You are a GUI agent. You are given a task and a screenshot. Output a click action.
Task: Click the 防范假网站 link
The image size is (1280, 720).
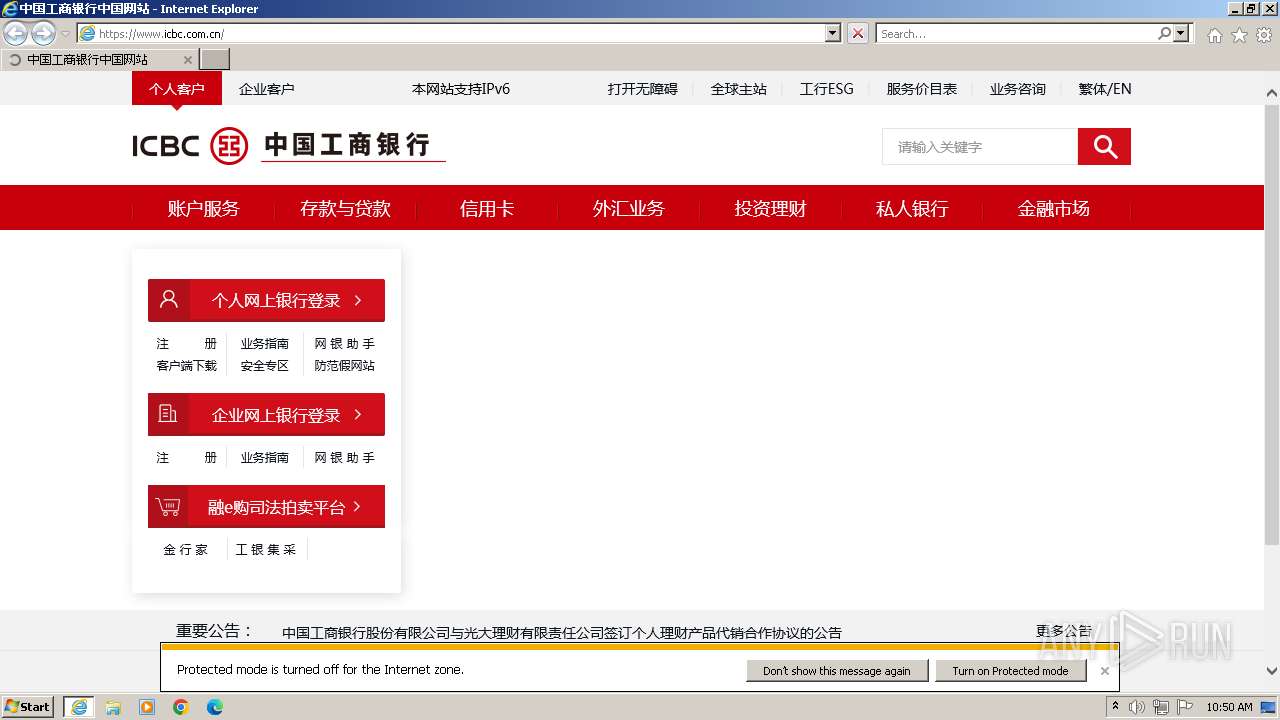[x=345, y=366]
